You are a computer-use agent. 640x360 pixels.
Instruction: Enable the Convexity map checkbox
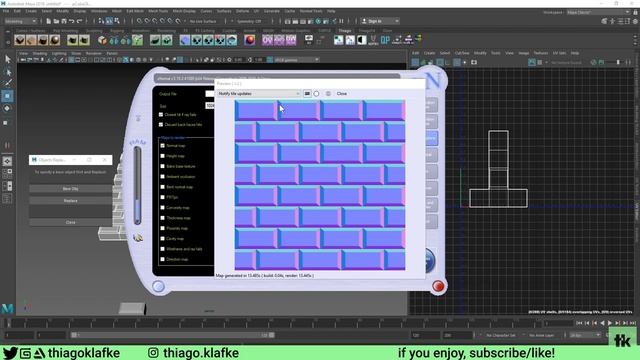pyautogui.click(x=162, y=207)
